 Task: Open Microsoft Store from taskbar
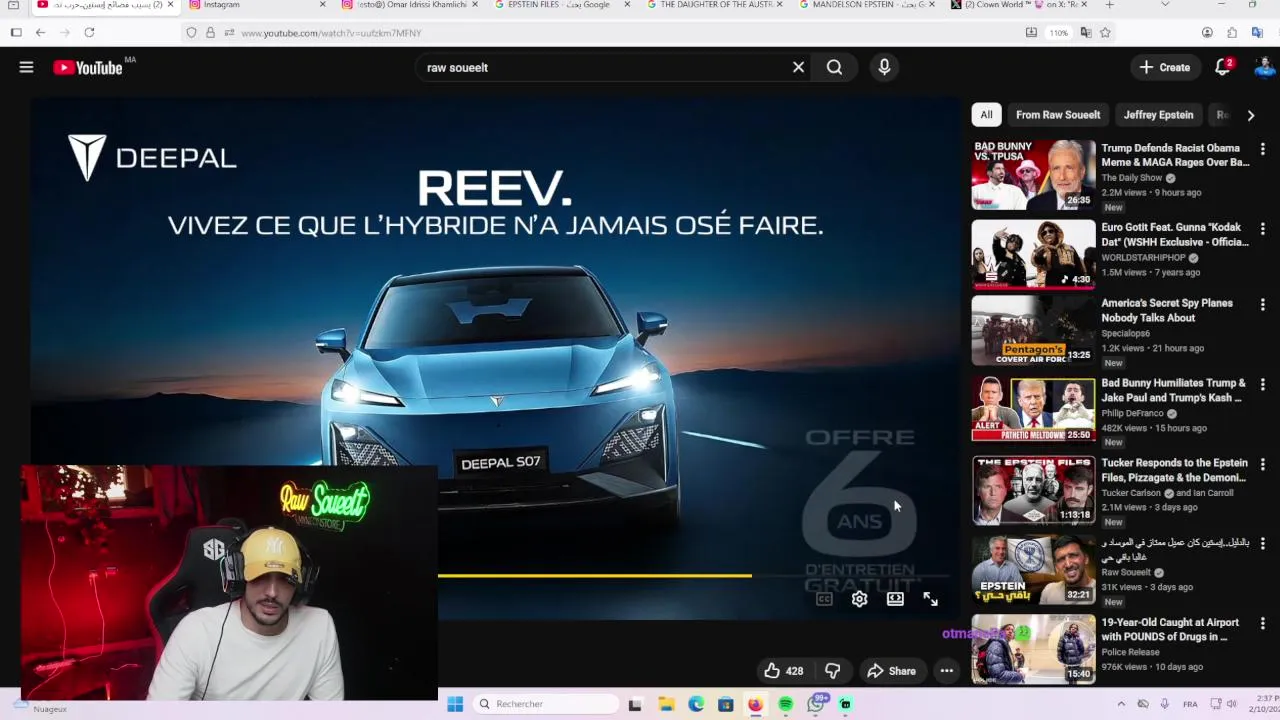[x=726, y=704]
